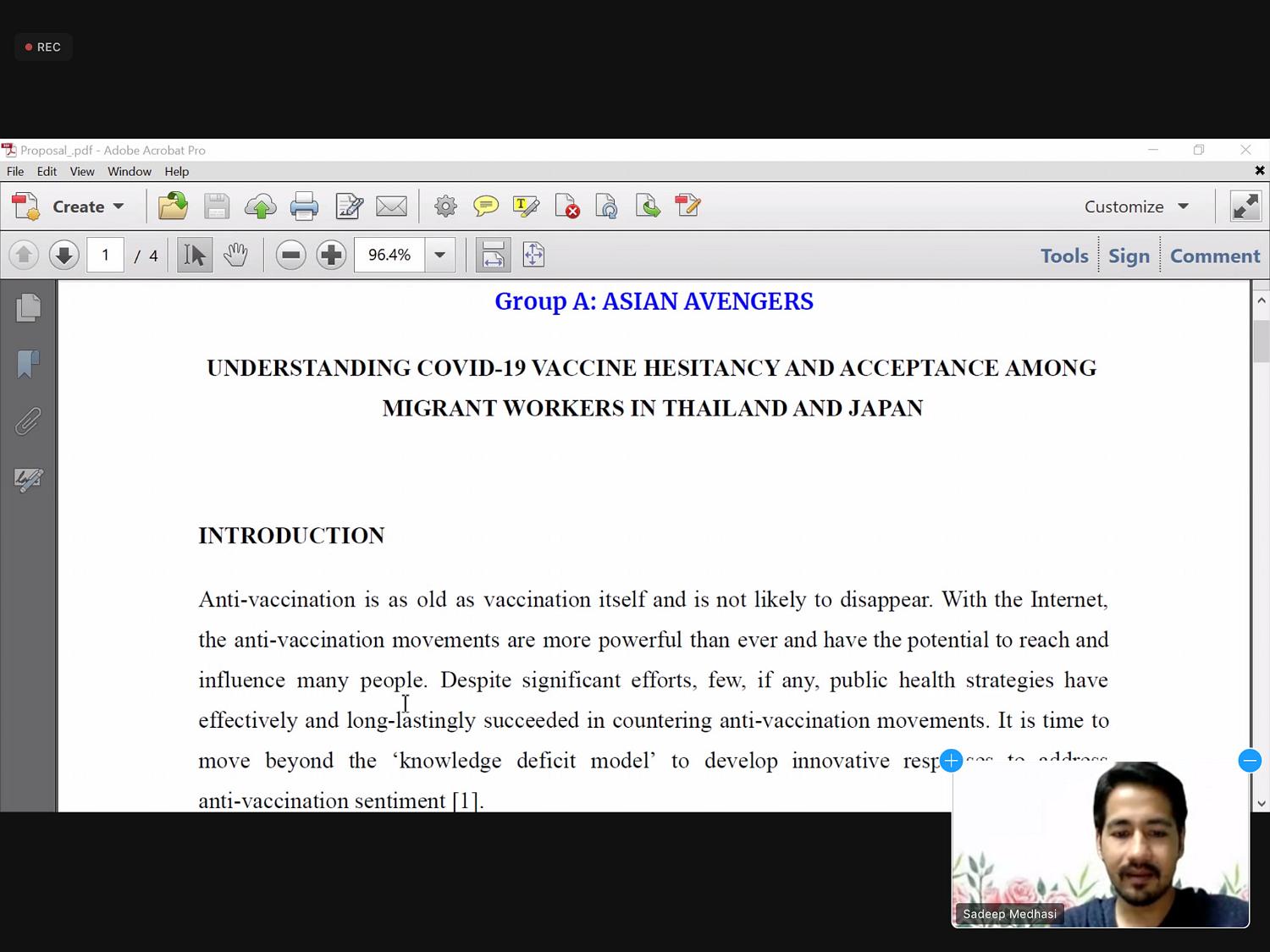Click the Edit PDF form icon
The image size is (1270, 952).
pos(687,206)
